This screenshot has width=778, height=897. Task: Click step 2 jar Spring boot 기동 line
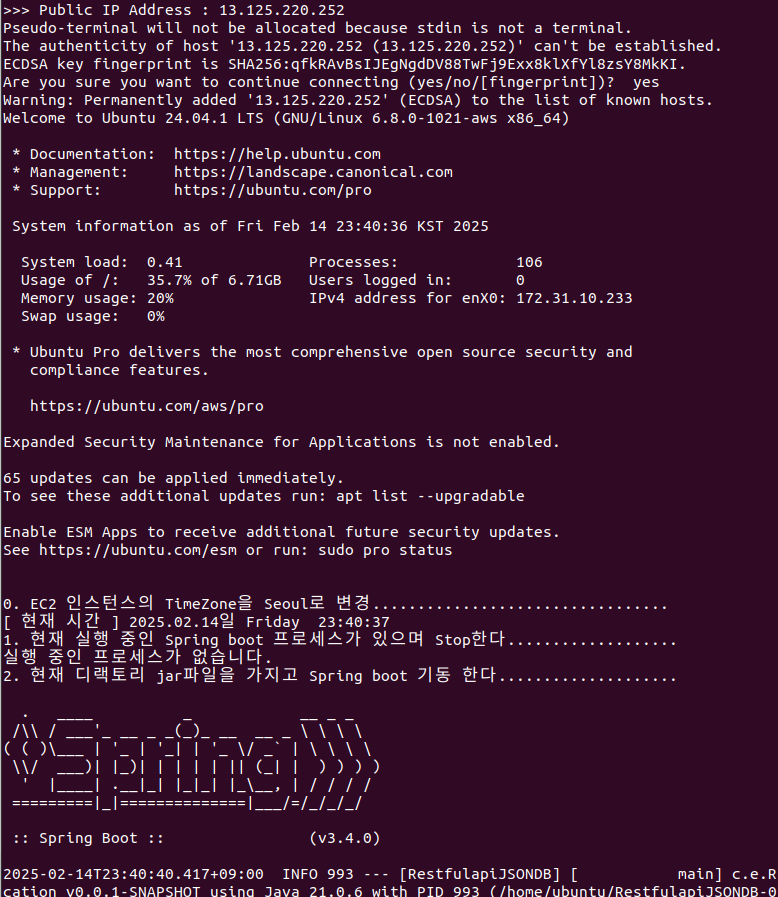coord(340,676)
